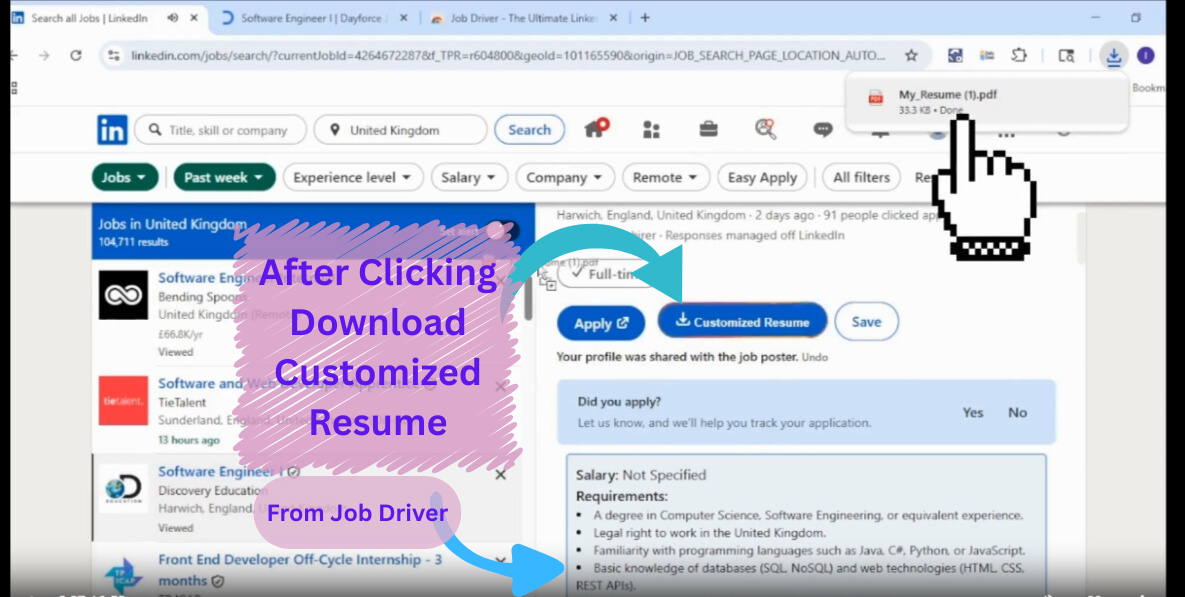
Task: Bookmark this page with the star icon
Action: [x=911, y=56]
